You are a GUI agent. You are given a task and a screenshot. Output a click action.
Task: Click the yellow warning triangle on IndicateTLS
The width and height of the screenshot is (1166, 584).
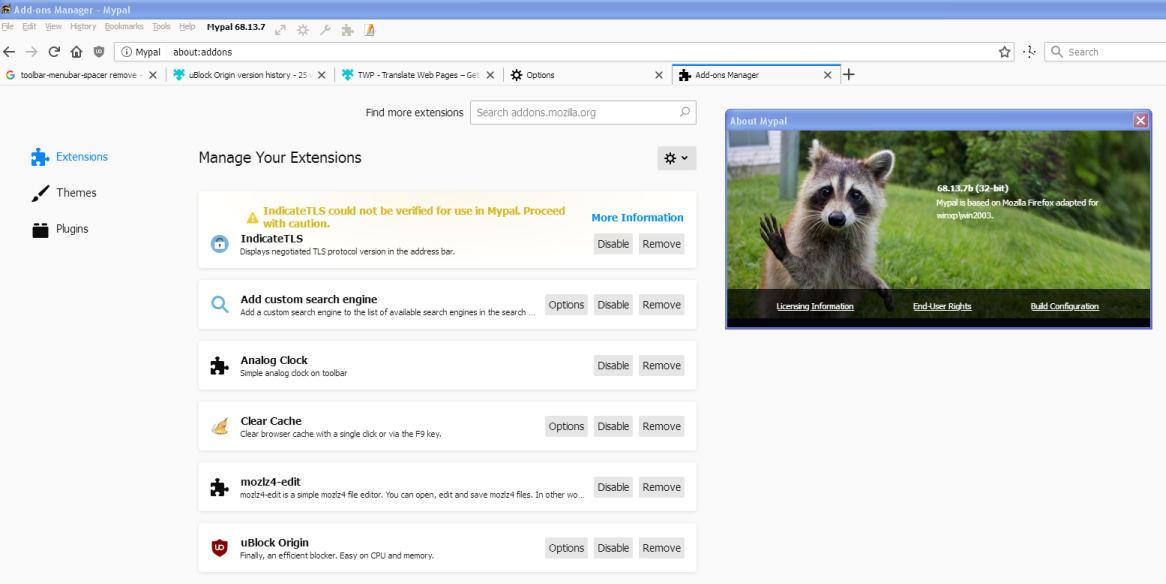coord(253,218)
